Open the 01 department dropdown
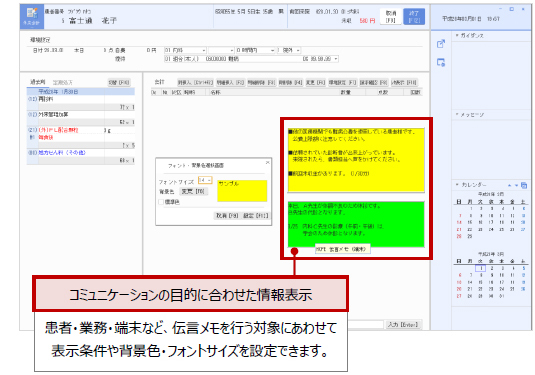535x375 pixels. [x=185, y=50]
